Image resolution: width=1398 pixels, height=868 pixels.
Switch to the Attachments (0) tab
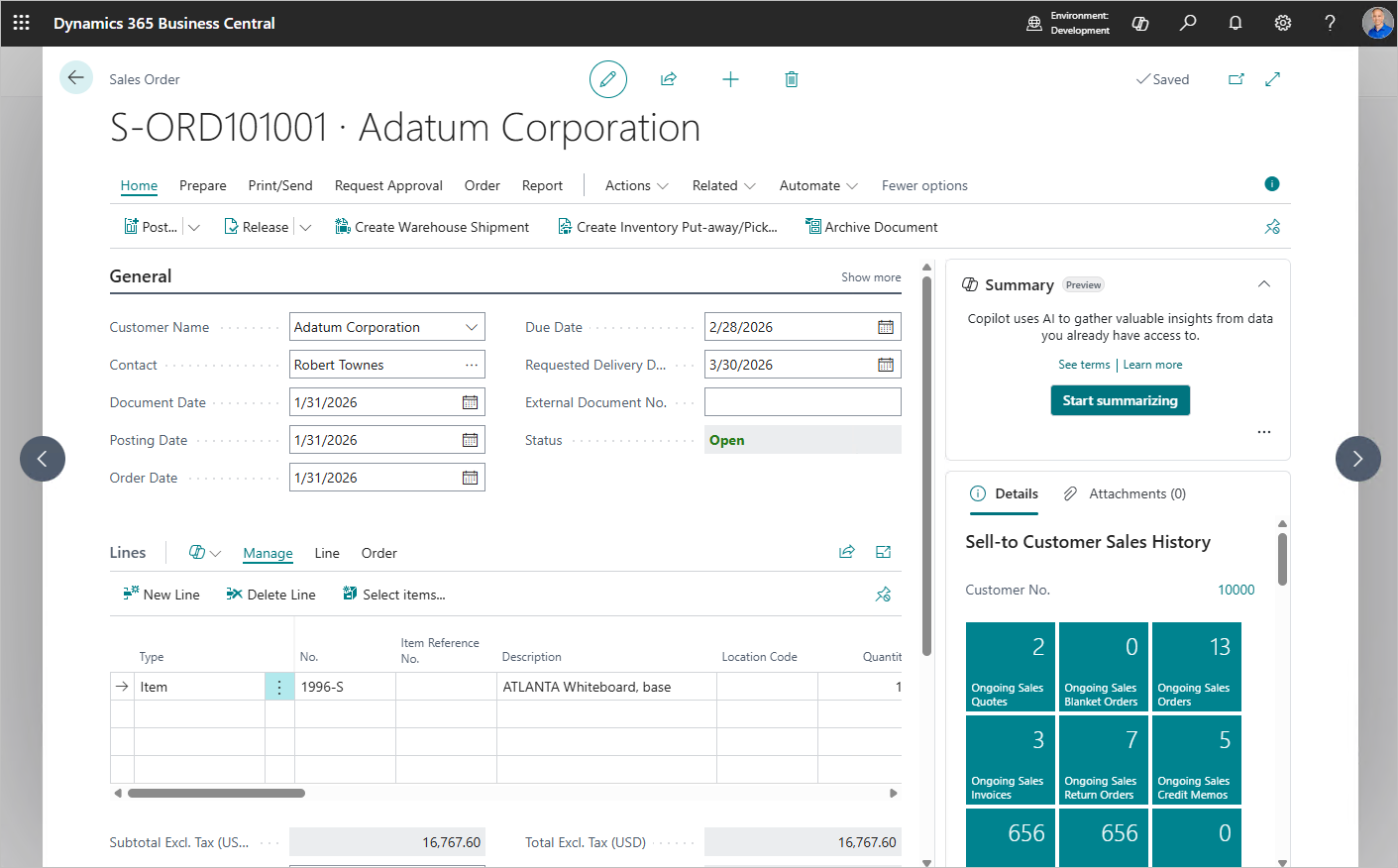coord(1125,493)
